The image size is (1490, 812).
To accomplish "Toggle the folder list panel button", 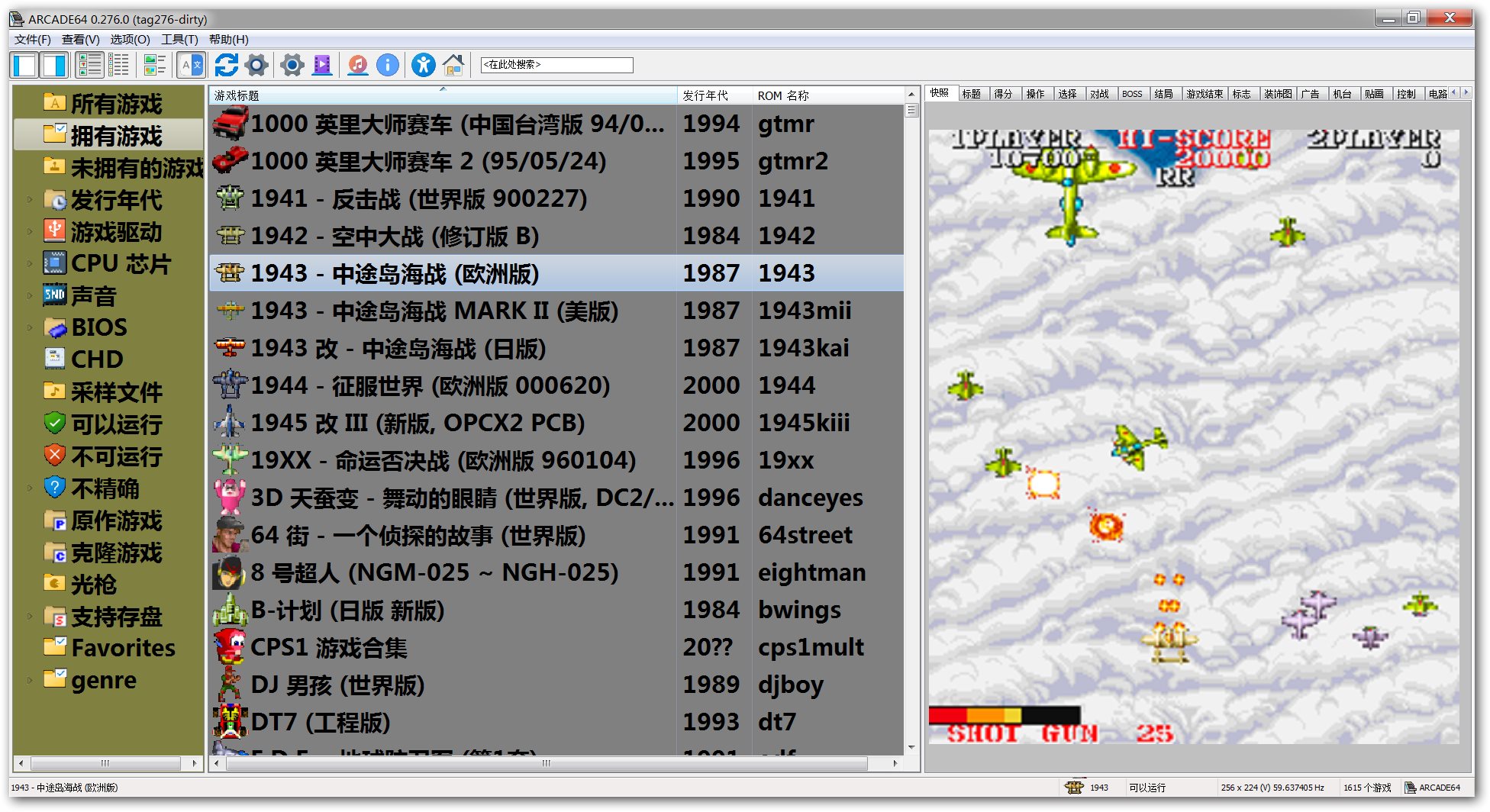I will 24,65.
